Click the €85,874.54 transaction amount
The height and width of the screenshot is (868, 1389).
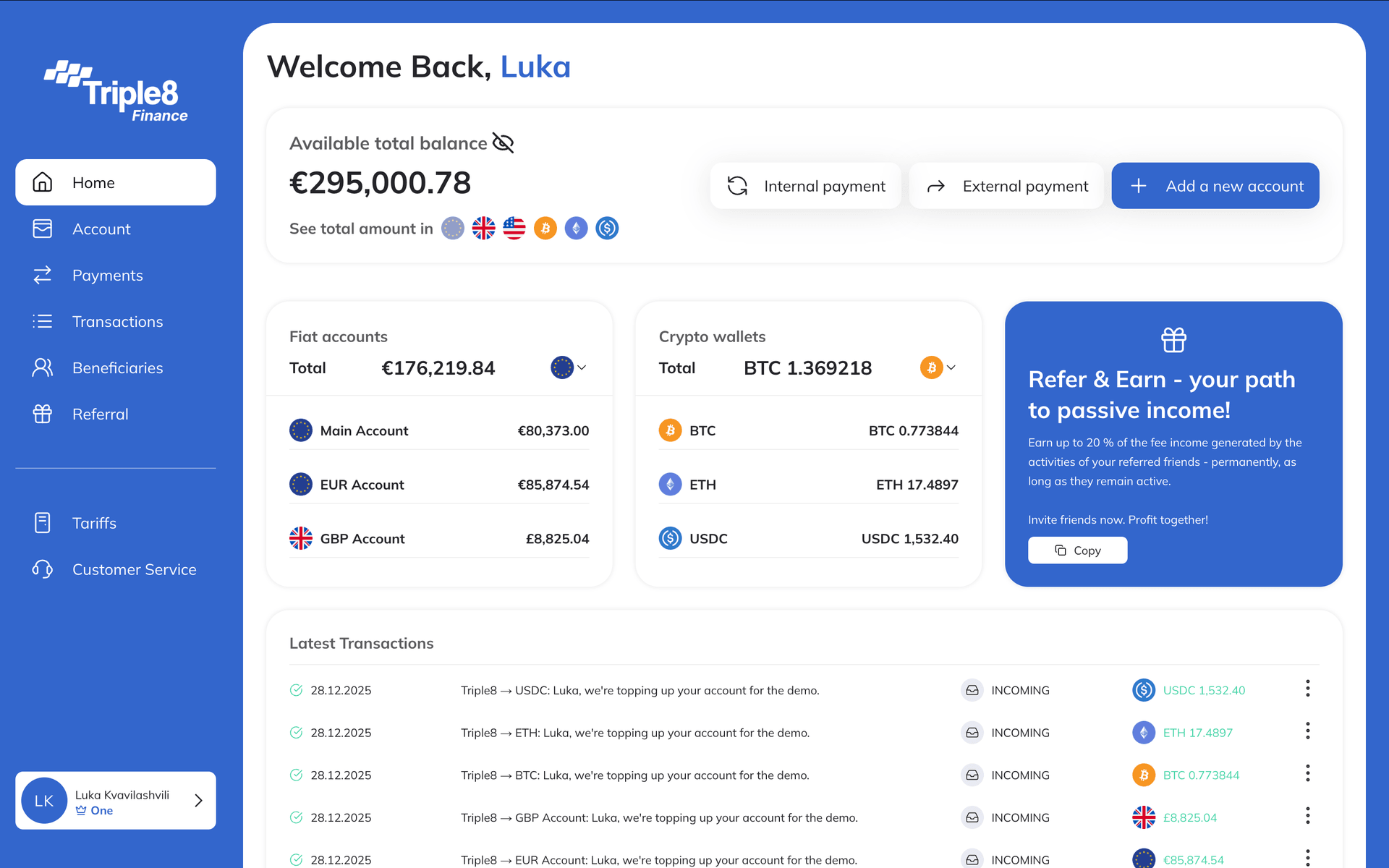click(x=1194, y=860)
